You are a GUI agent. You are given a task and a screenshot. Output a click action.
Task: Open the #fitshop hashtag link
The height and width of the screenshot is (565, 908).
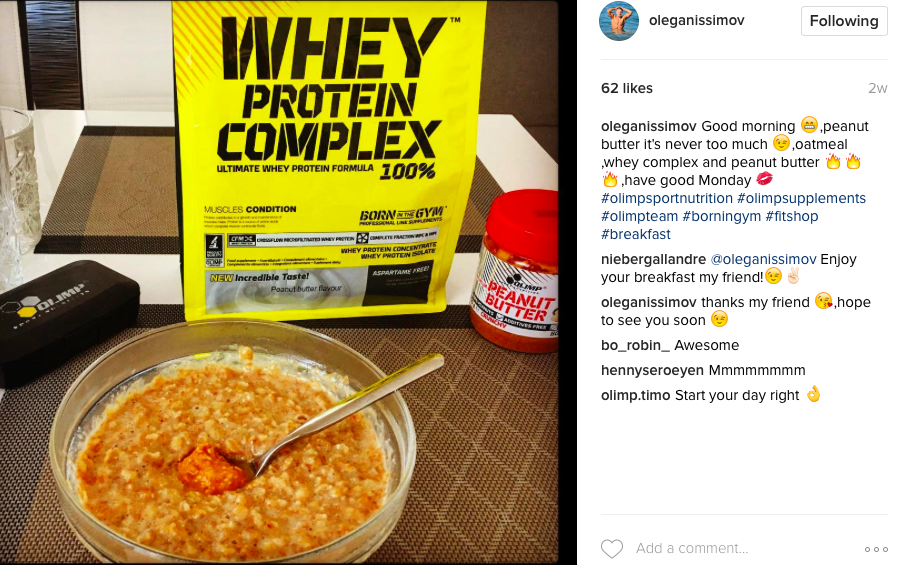792,216
